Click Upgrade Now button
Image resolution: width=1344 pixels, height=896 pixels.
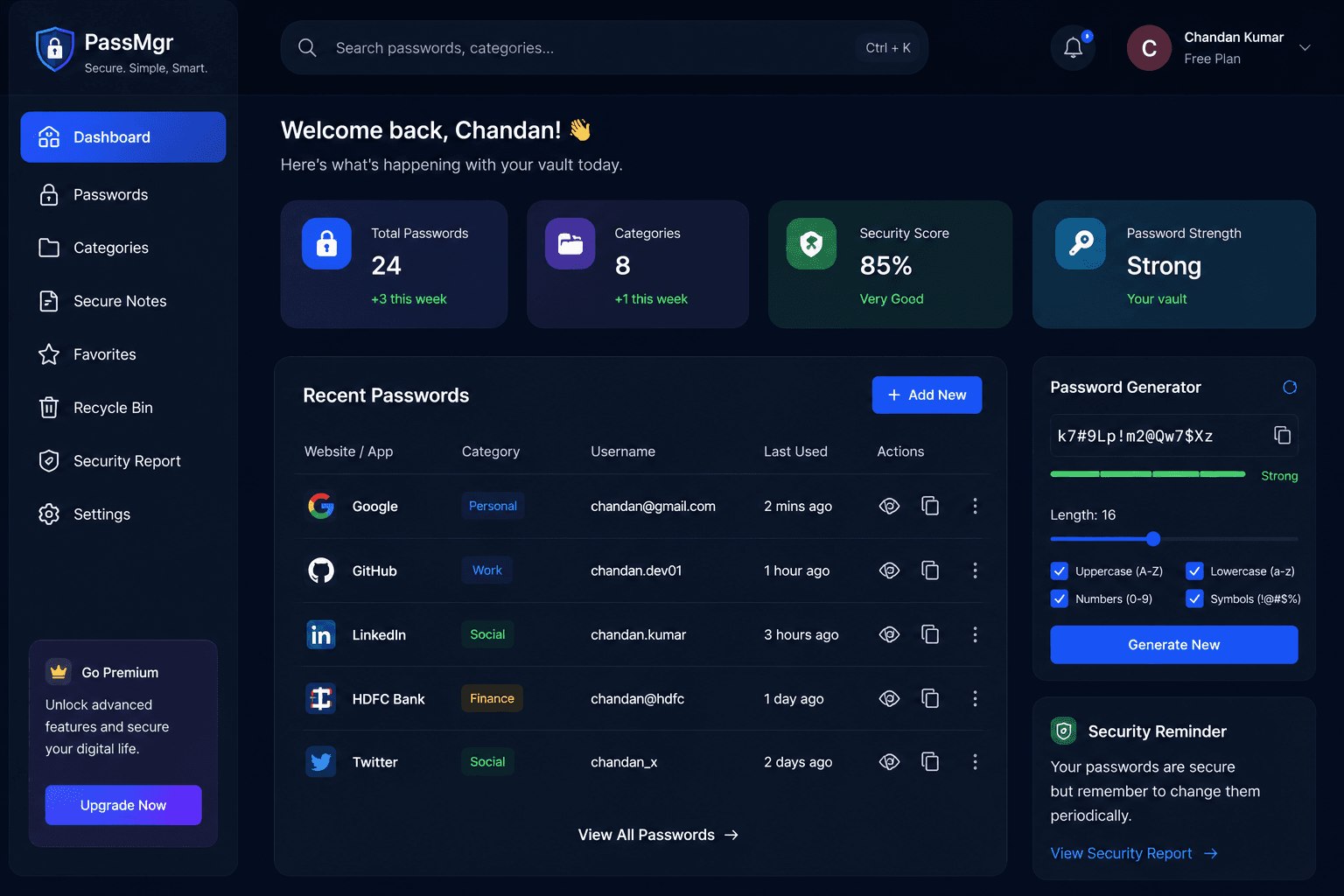[123, 805]
